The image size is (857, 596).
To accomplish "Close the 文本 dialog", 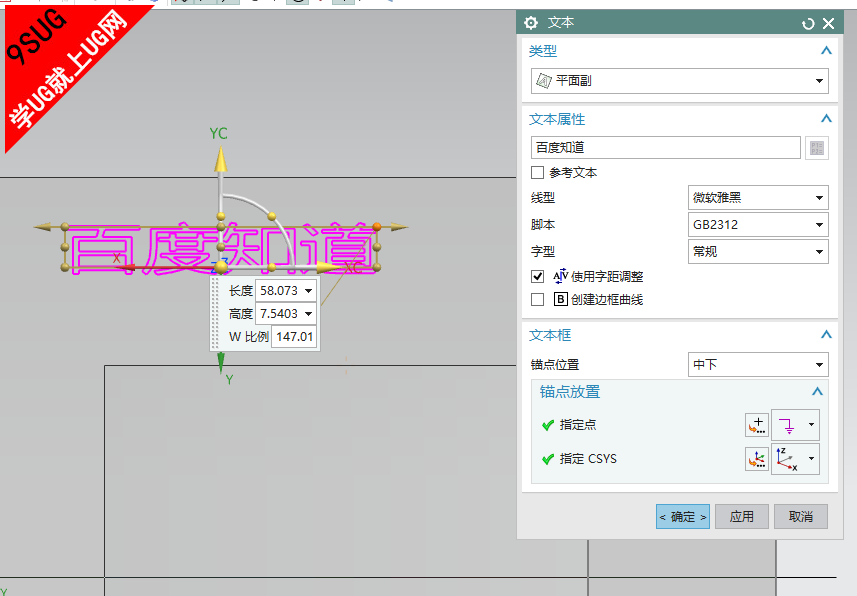I will (x=829, y=24).
